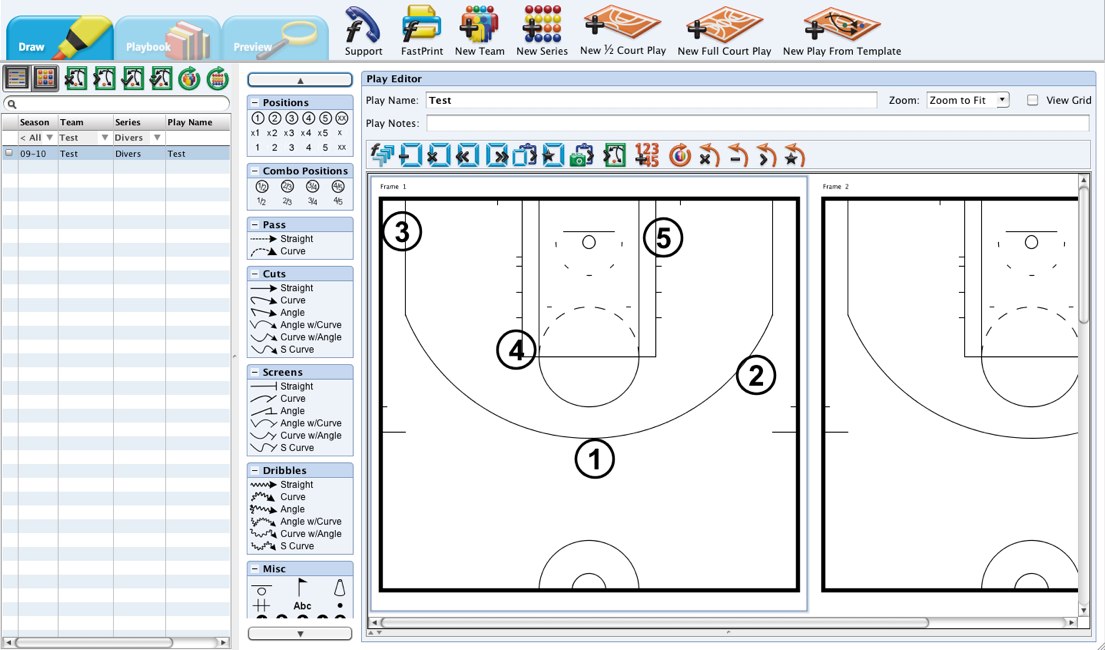
Task: Click the Support button
Action: point(363,28)
